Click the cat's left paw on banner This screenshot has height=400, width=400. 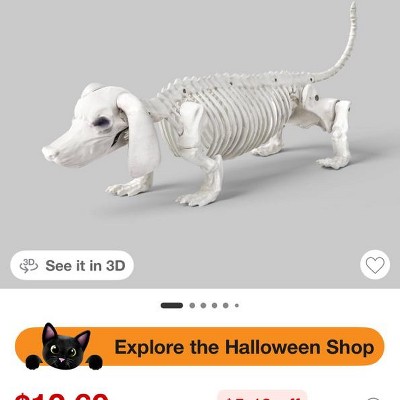tap(33, 362)
